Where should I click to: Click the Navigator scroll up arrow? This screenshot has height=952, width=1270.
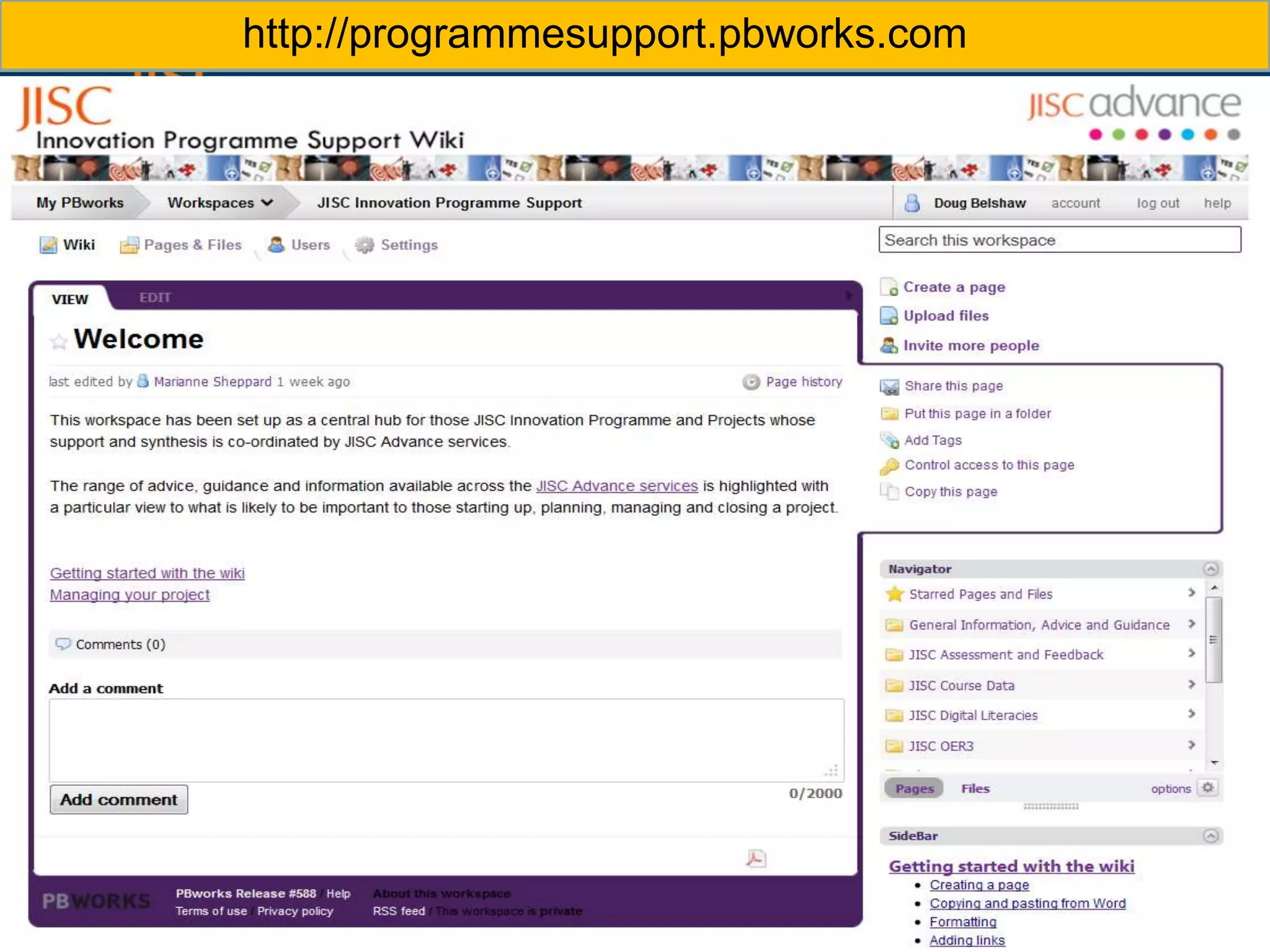click(x=1214, y=588)
